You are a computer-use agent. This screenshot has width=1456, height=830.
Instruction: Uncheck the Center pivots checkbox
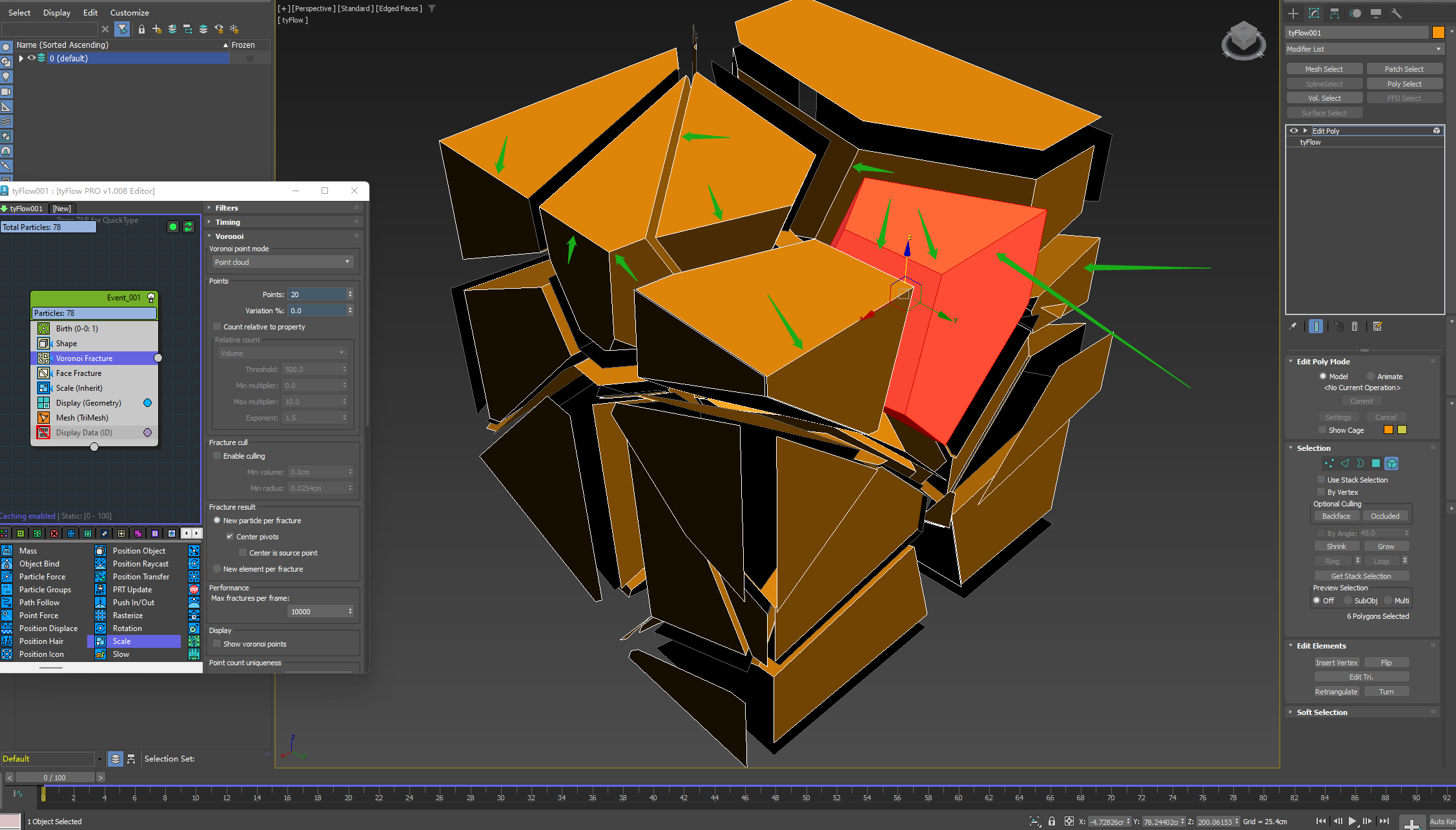[x=230, y=536]
